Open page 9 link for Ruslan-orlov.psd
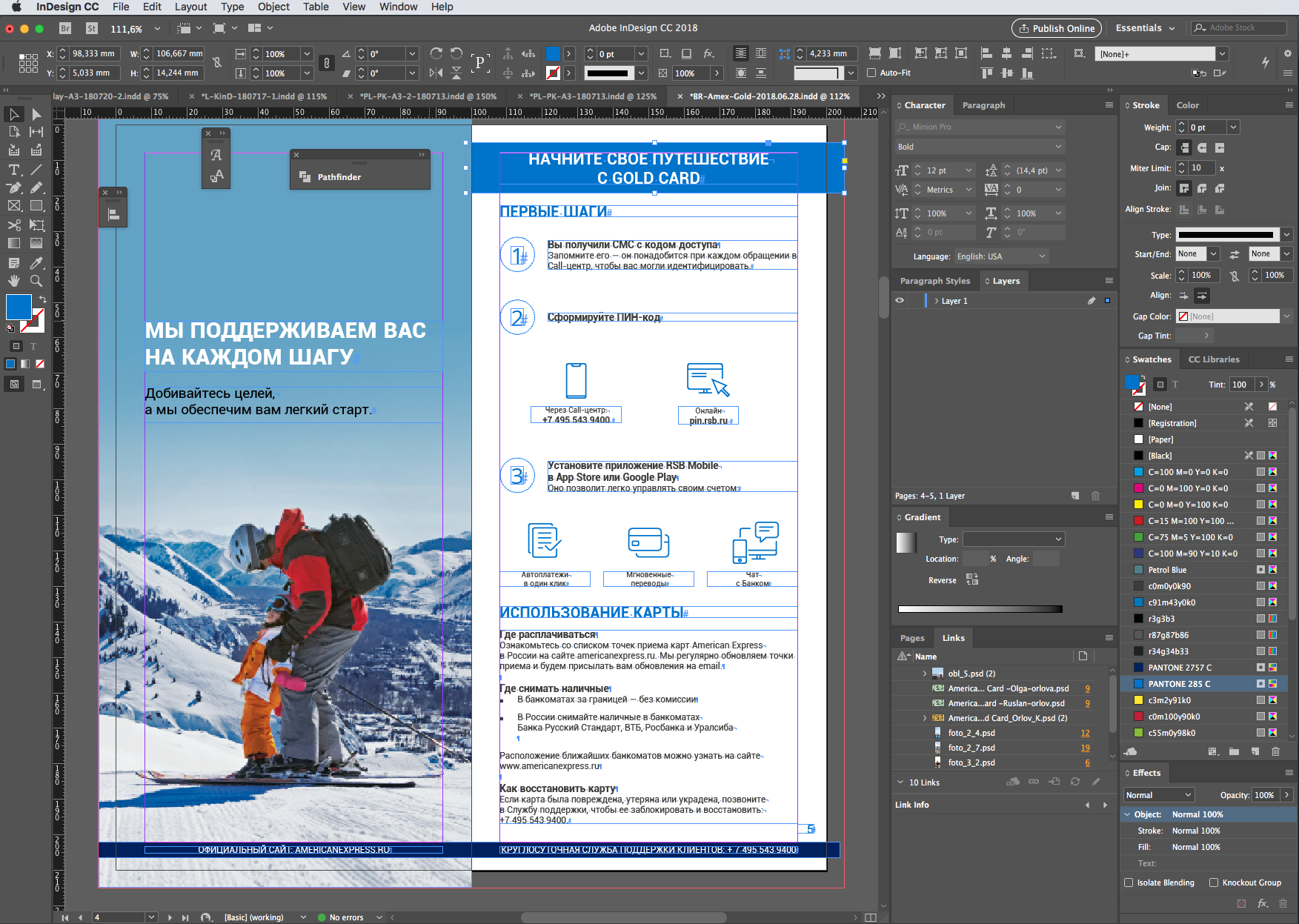The width and height of the screenshot is (1299, 924). tap(1087, 703)
